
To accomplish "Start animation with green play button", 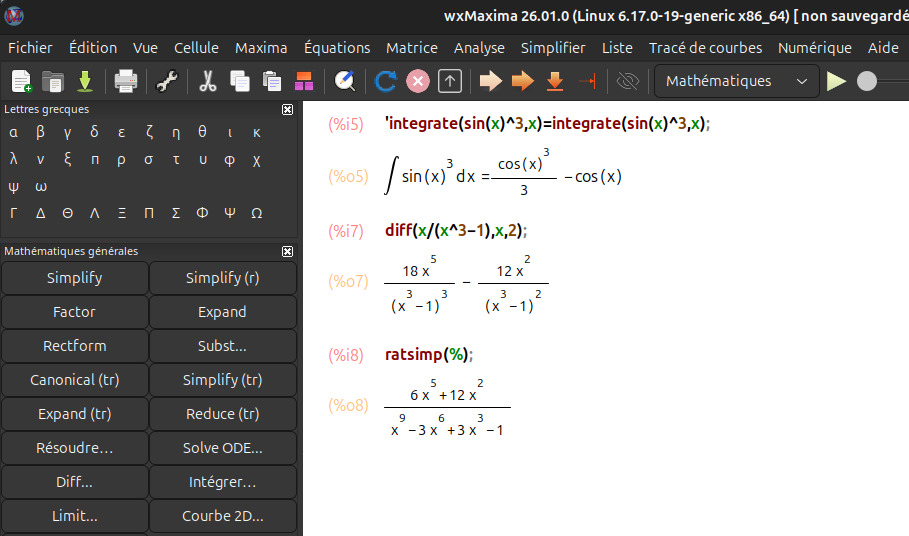I will click(837, 81).
